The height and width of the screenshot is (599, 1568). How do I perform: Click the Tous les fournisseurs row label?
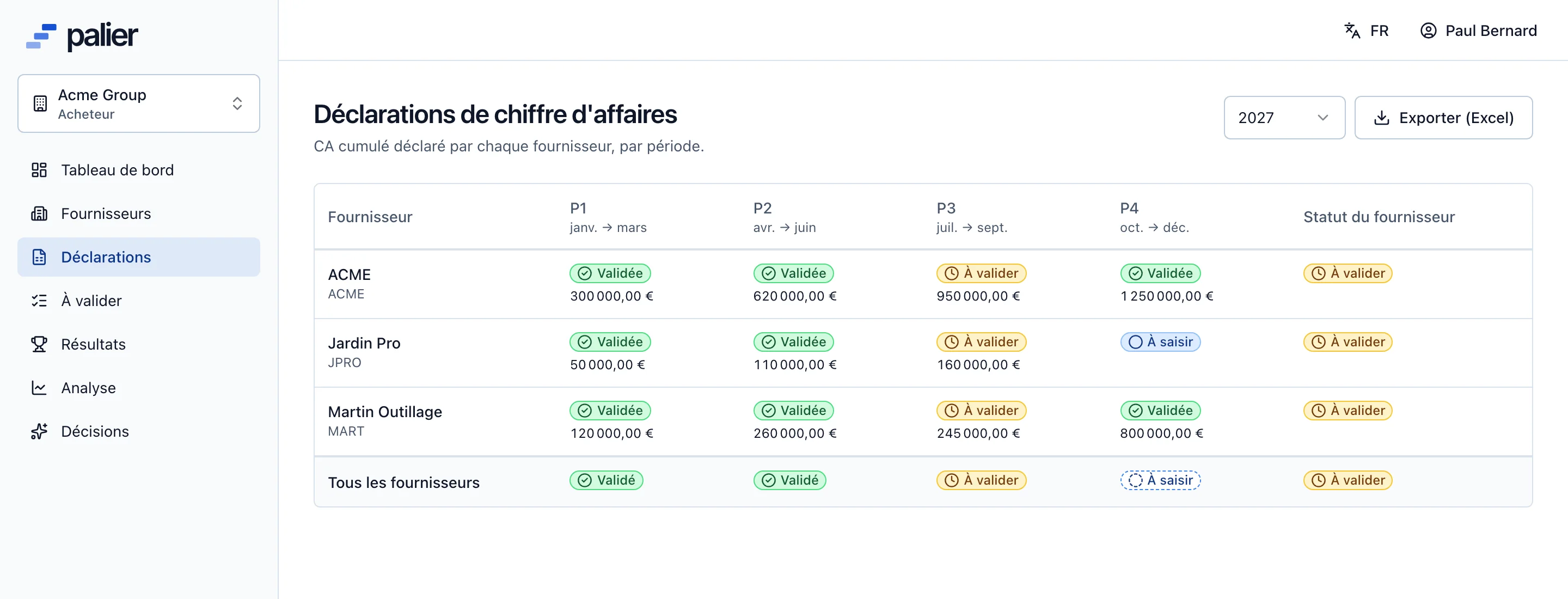coord(403,482)
